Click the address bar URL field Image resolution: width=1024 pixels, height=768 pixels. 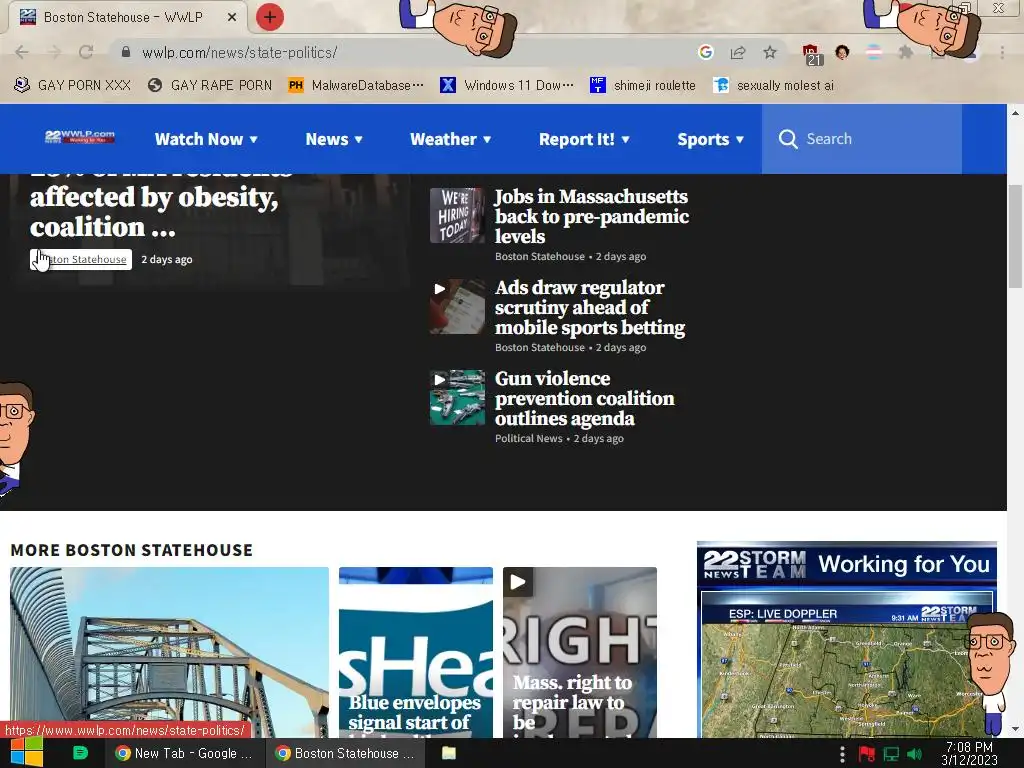click(x=405, y=52)
